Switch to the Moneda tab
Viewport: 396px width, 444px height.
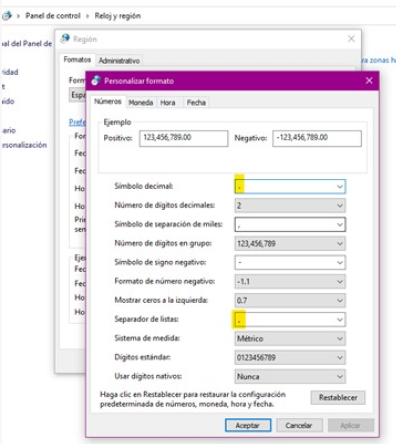(141, 103)
